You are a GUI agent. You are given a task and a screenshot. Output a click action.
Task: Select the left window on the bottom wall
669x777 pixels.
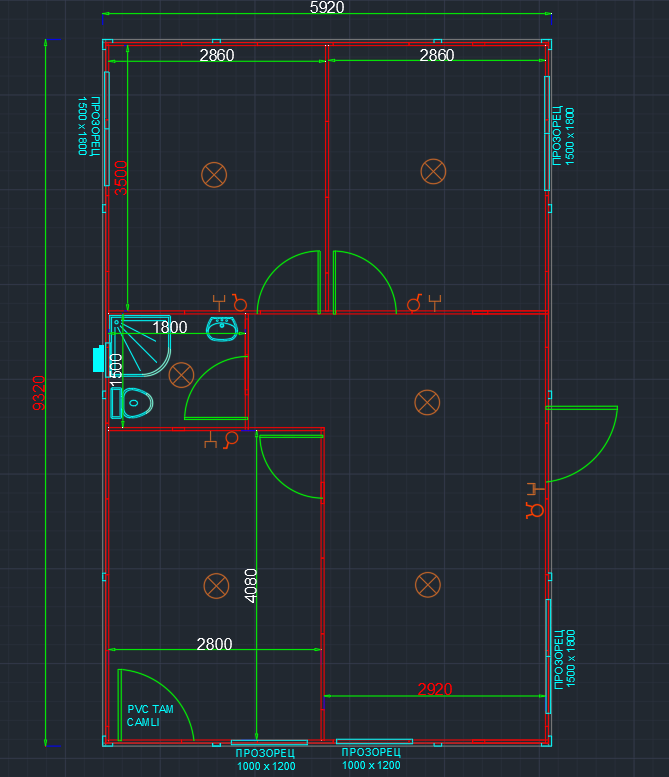pyautogui.click(x=269, y=742)
